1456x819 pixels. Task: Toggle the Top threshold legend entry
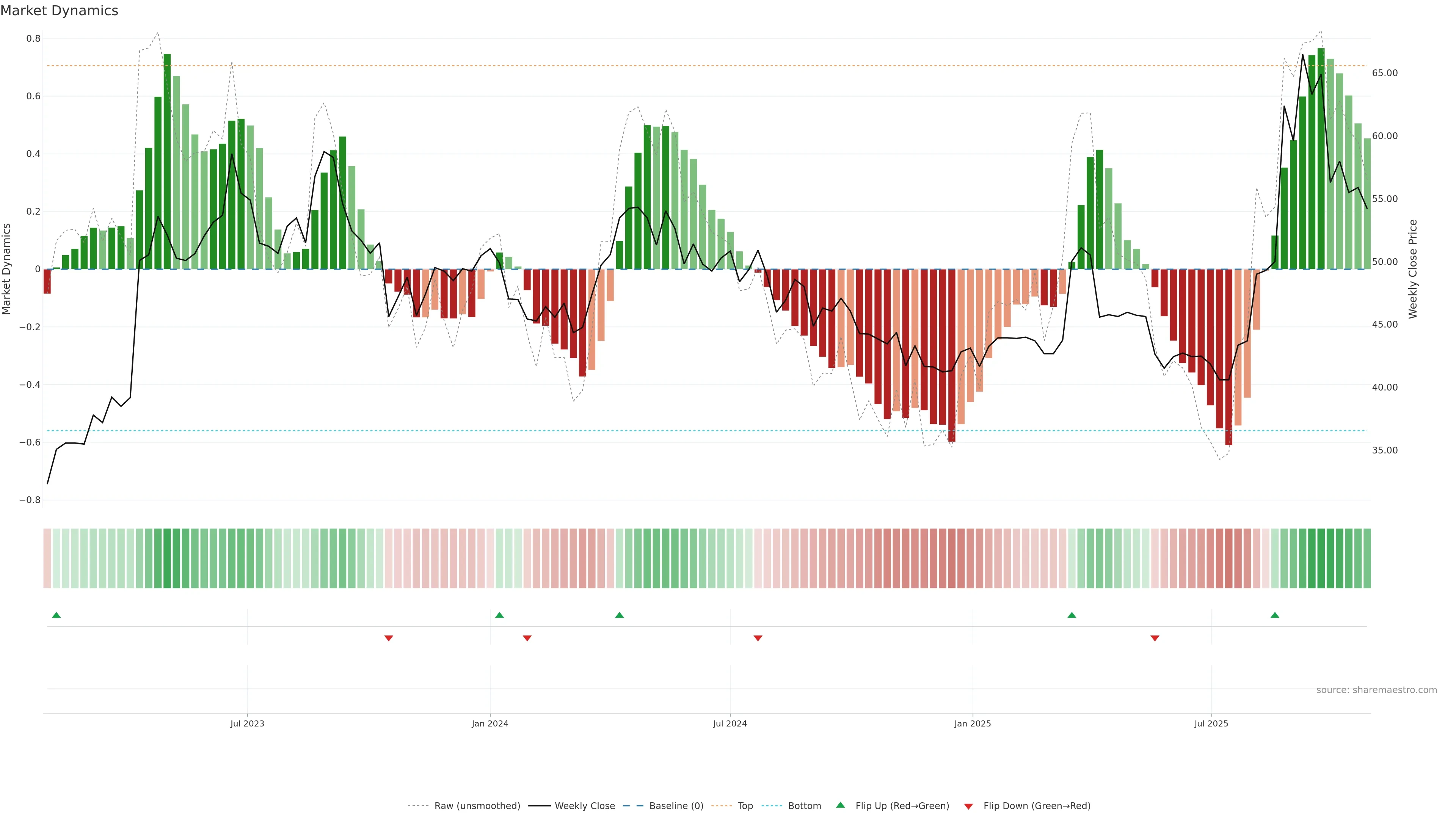745,806
